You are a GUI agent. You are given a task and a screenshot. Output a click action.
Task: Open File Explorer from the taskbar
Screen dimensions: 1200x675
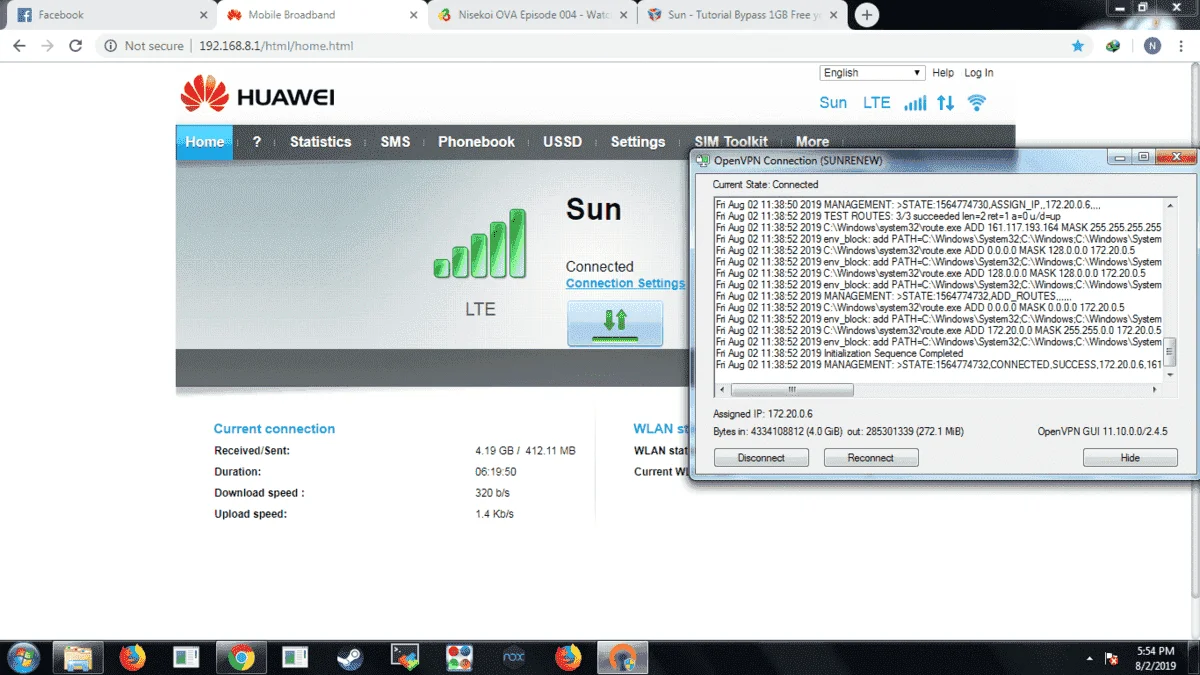78,657
